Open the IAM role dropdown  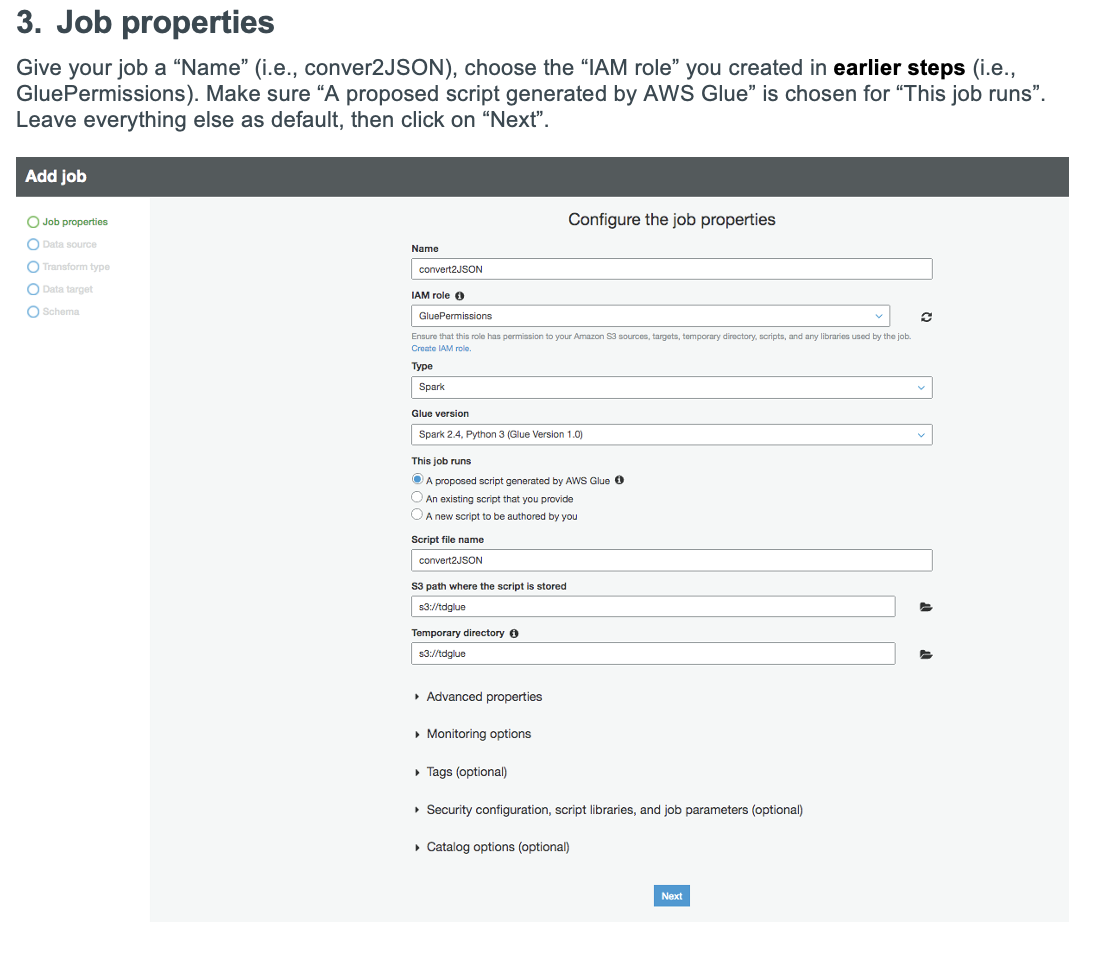click(x=650, y=316)
